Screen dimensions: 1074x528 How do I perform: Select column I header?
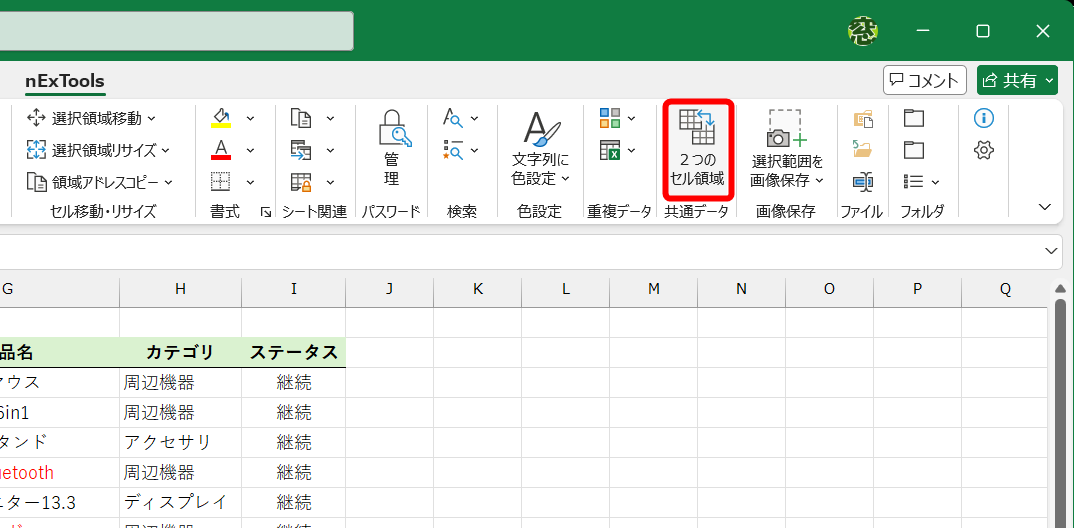293,289
